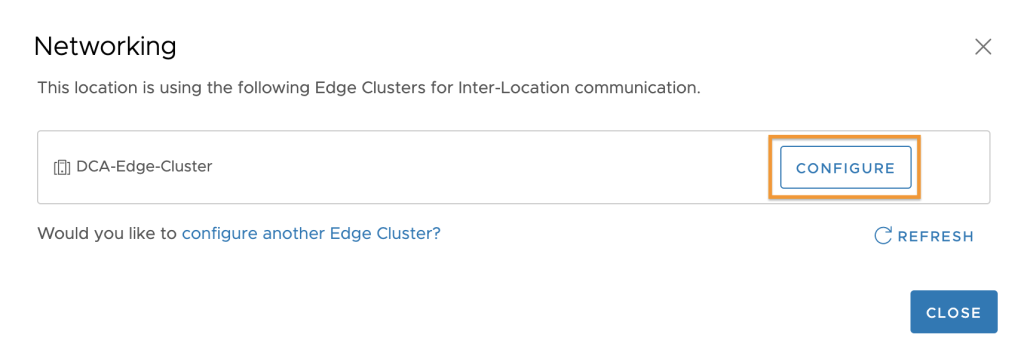Viewport: 1024px width, 362px height.
Task: Close the Networking dialog using top-right X
Action: point(983,46)
